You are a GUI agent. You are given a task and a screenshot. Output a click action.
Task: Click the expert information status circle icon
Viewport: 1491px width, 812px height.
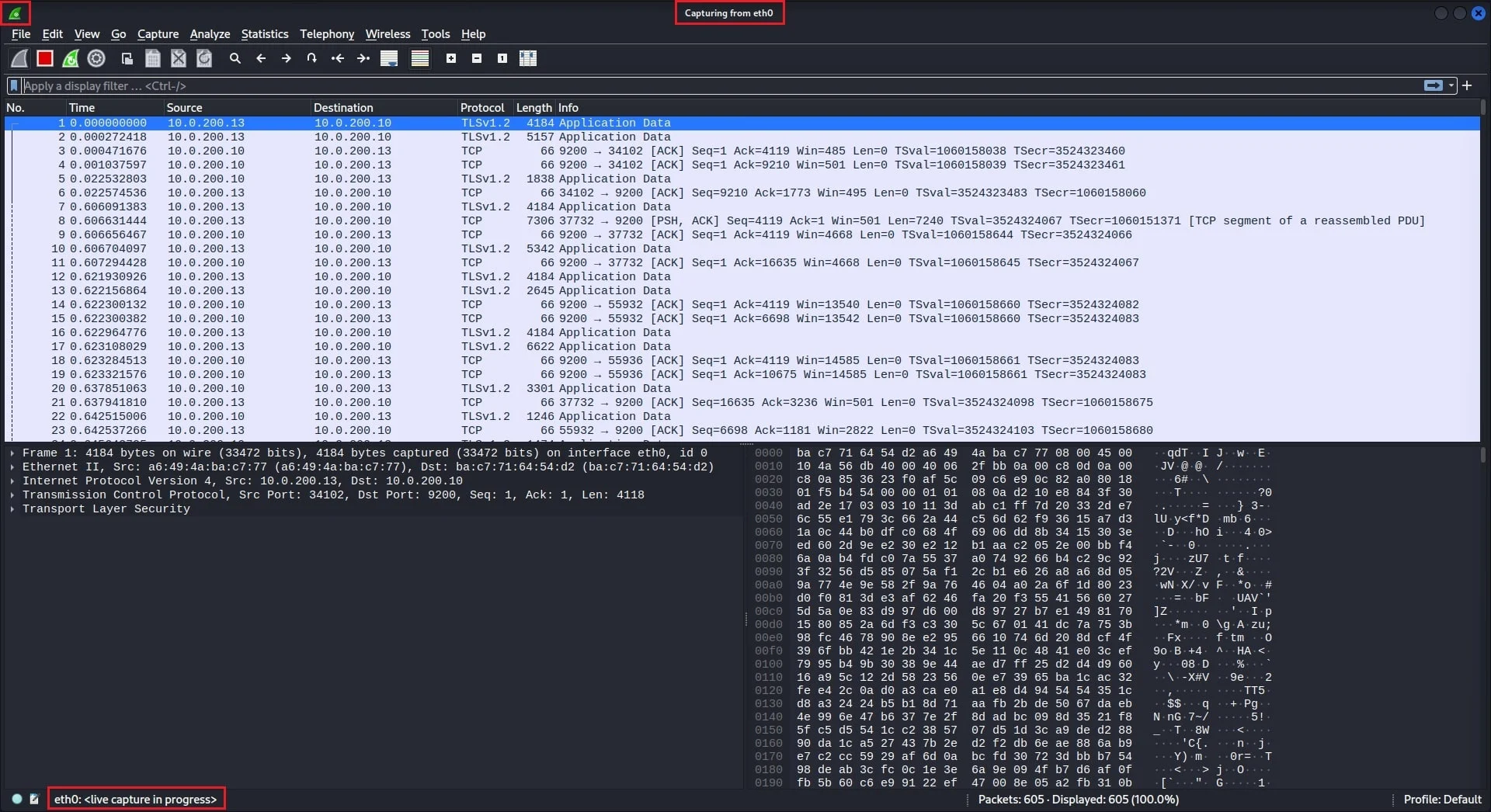[x=16, y=799]
